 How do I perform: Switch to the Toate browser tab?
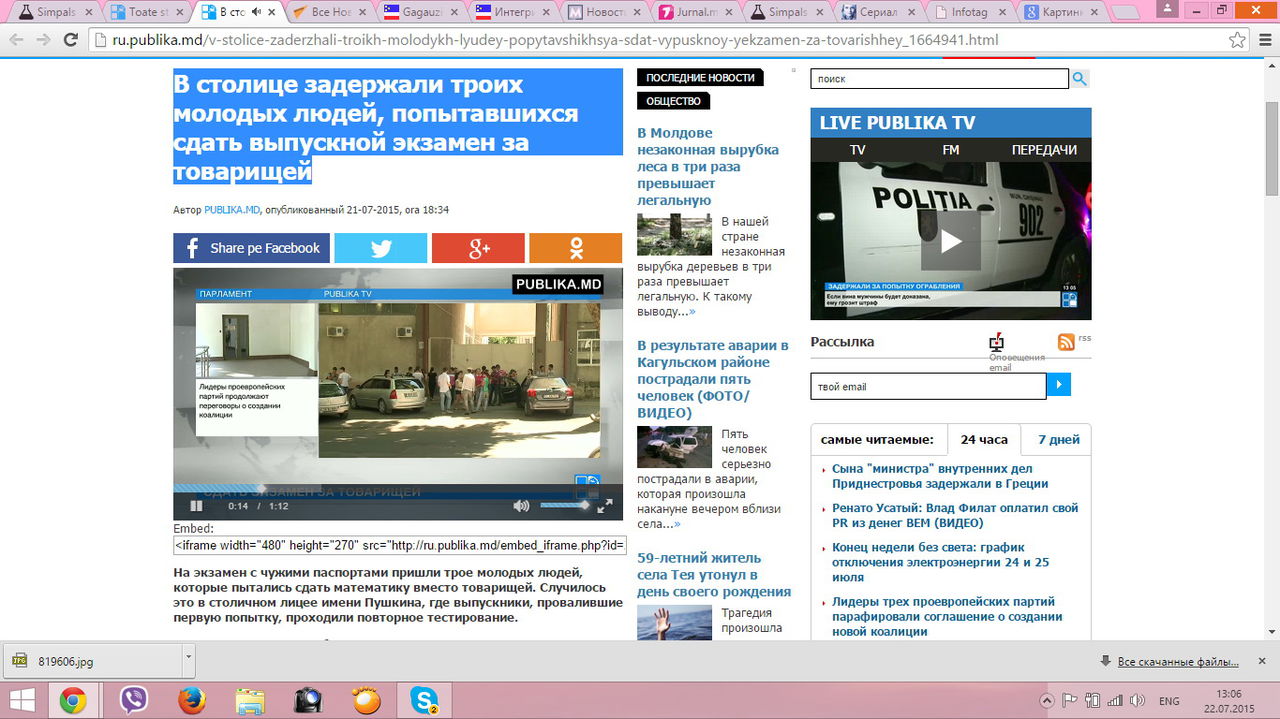pyautogui.click(x=147, y=12)
